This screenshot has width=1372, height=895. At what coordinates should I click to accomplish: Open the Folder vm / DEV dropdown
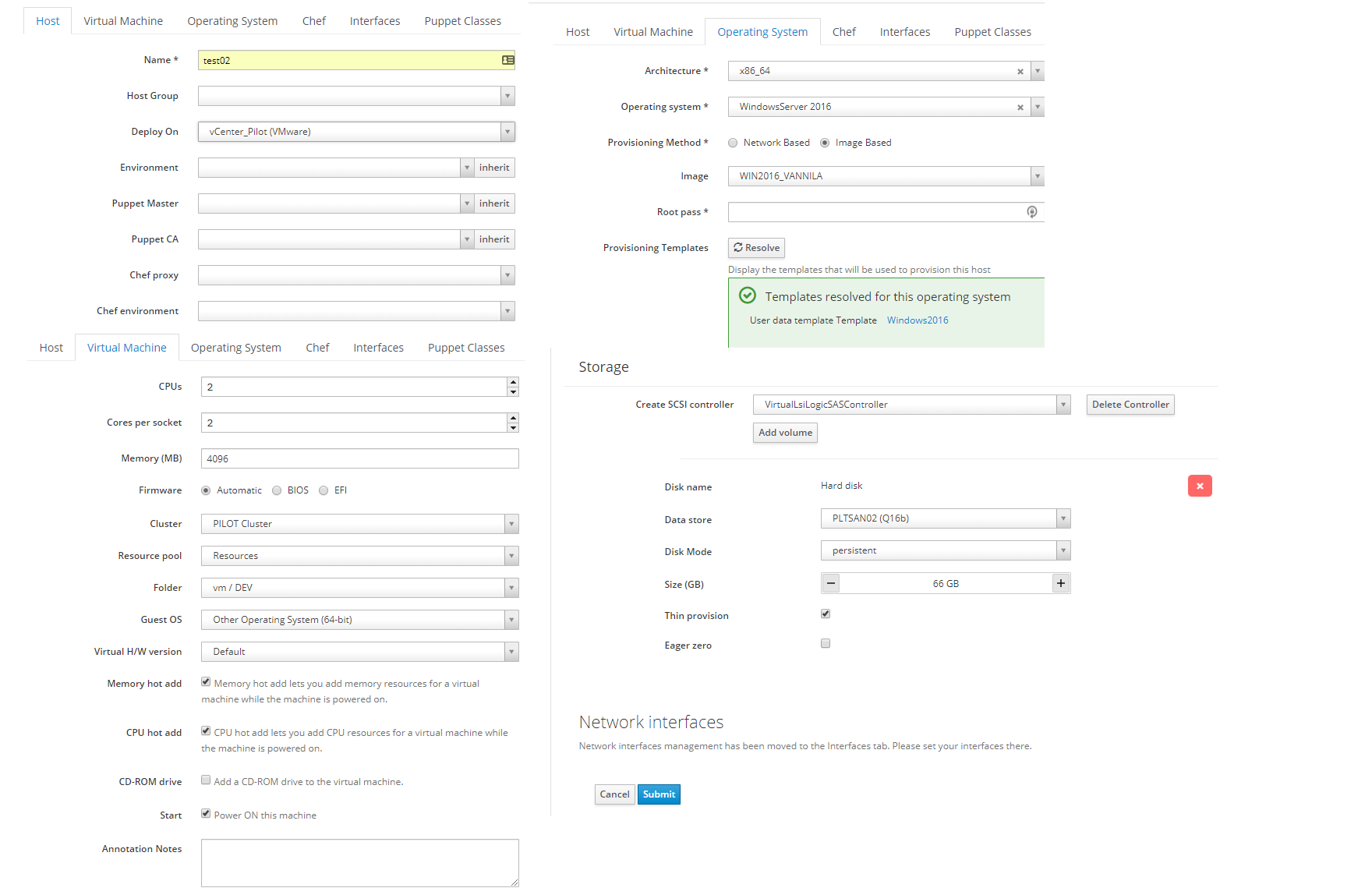coord(360,588)
